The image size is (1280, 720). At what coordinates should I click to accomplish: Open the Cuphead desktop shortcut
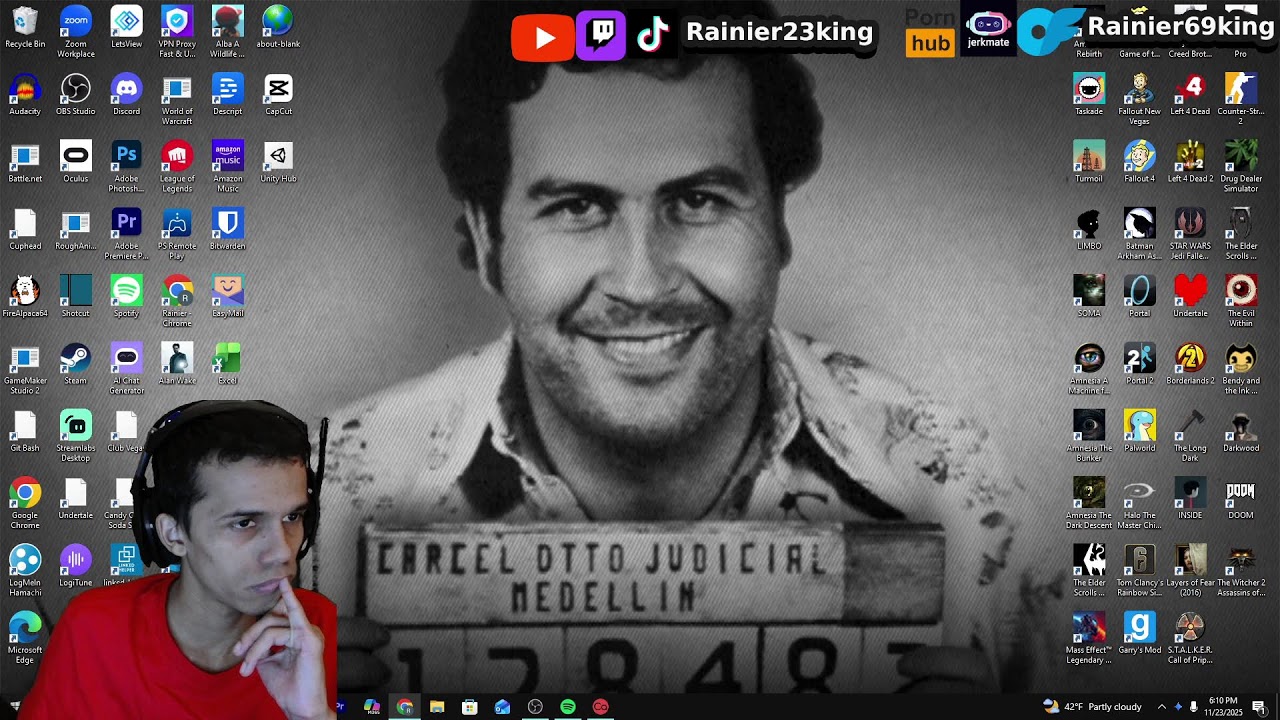(x=25, y=229)
